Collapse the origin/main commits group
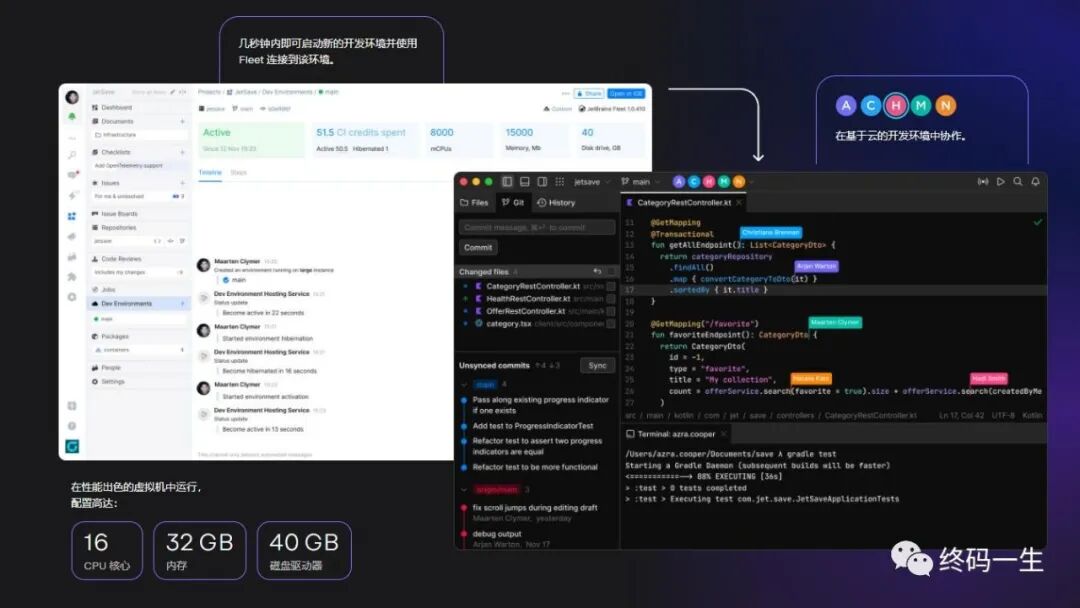The width and height of the screenshot is (1080, 608). pos(464,490)
